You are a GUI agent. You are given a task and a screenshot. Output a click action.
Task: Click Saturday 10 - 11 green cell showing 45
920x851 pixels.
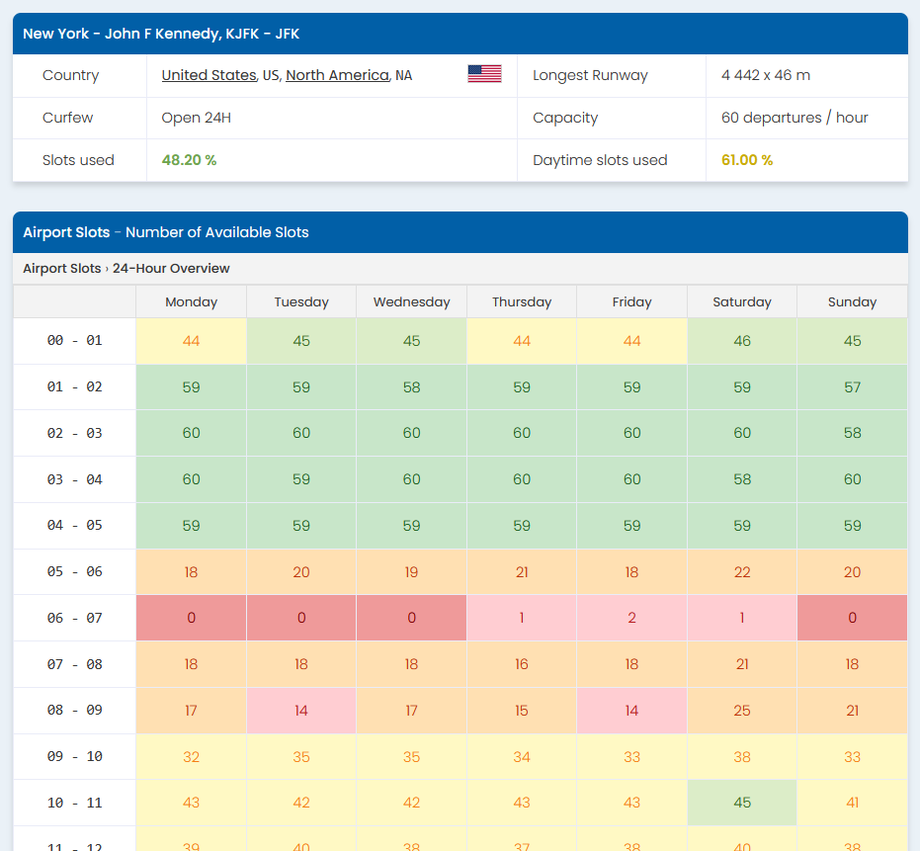tap(741, 803)
